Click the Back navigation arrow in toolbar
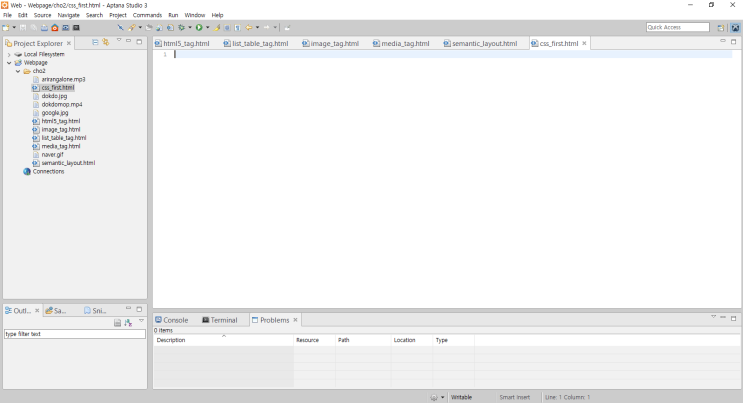Image resolution: width=743 pixels, height=403 pixels. click(249, 27)
